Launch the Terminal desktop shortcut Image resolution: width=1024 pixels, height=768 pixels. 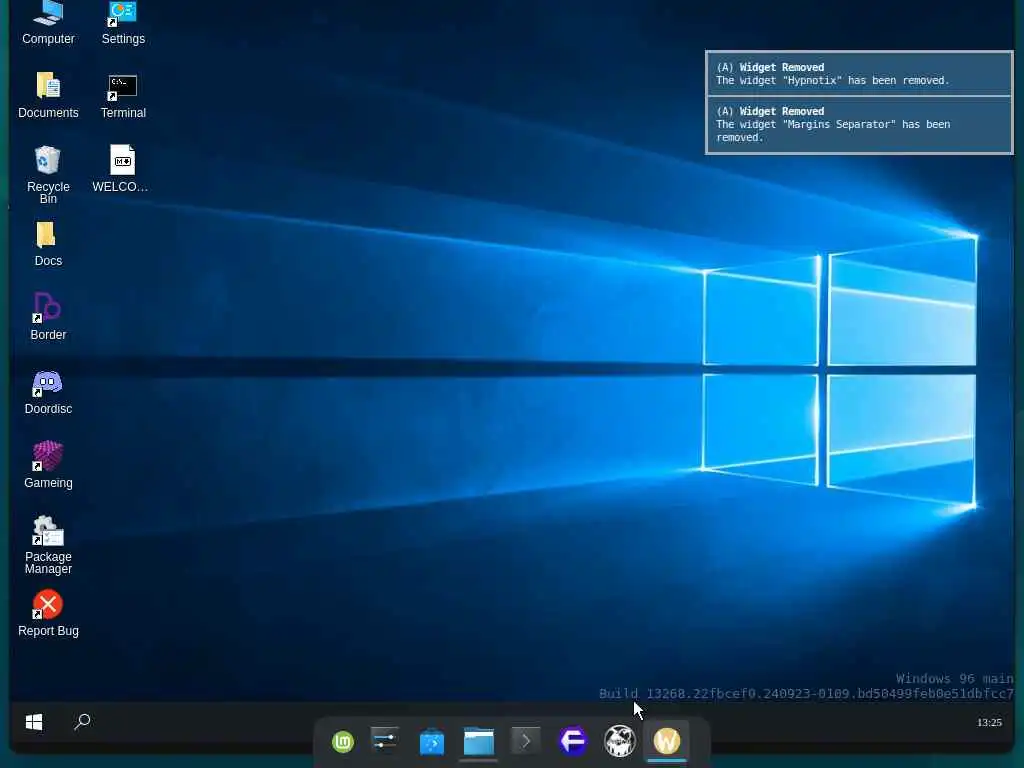[x=123, y=95]
